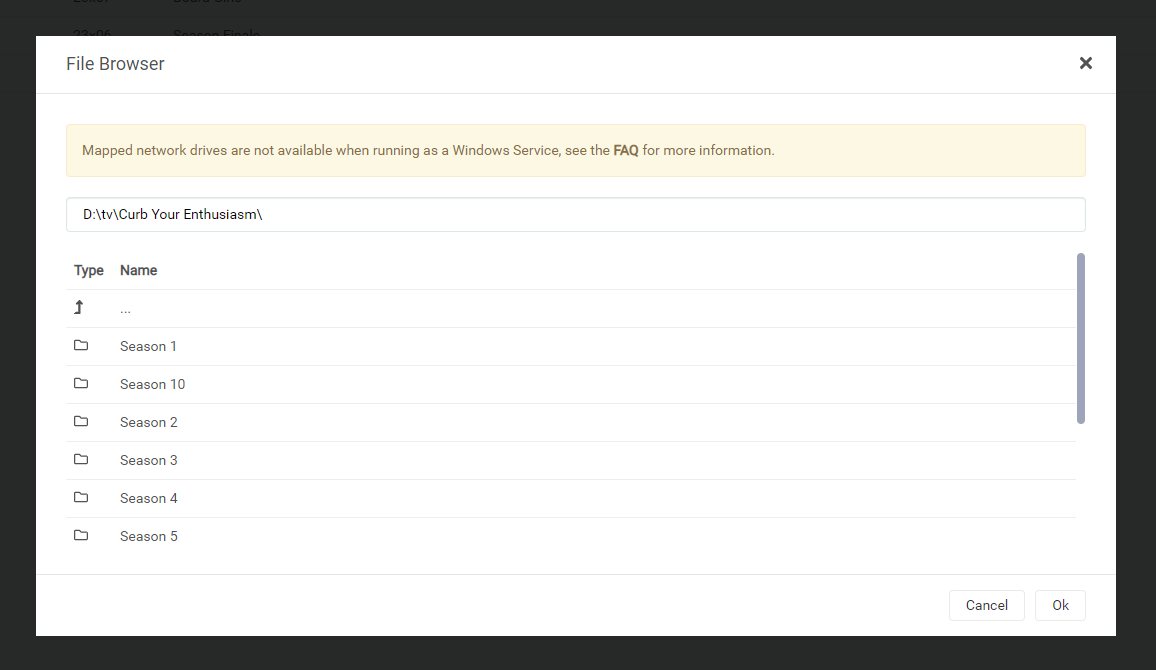
Task: Close the File Browser dialog
Action: pyautogui.click(x=1085, y=63)
